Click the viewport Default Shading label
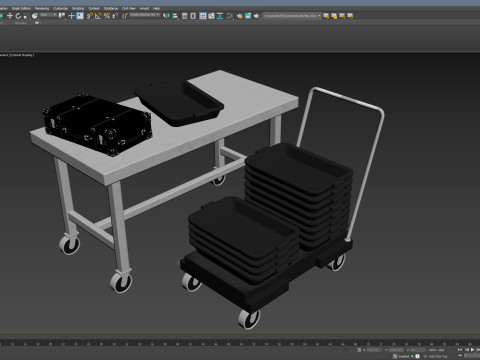The image size is (480, 360). 21,55
